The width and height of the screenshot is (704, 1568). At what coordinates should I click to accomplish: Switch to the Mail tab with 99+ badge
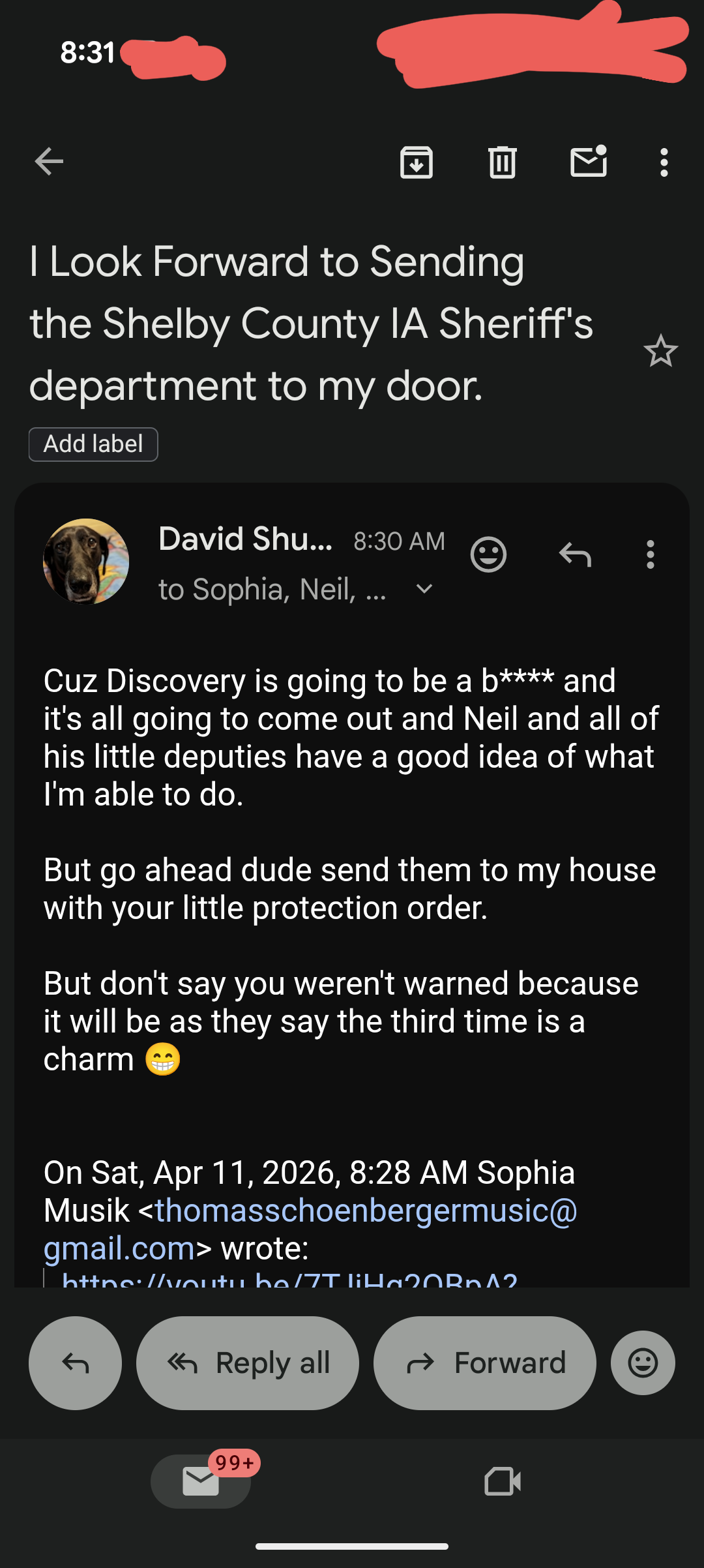[201, 1481]
